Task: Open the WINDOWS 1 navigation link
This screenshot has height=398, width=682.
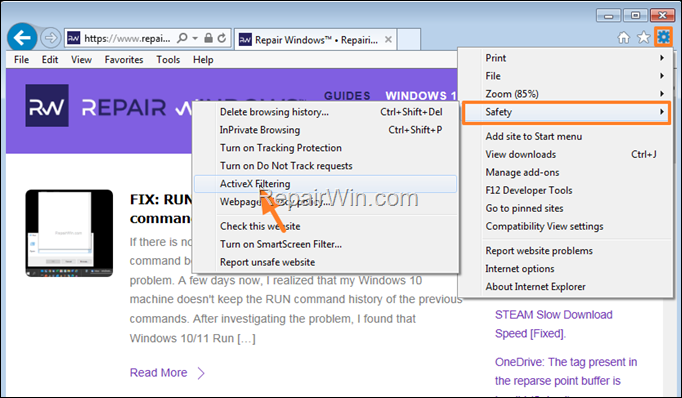Action: [421, 96]
